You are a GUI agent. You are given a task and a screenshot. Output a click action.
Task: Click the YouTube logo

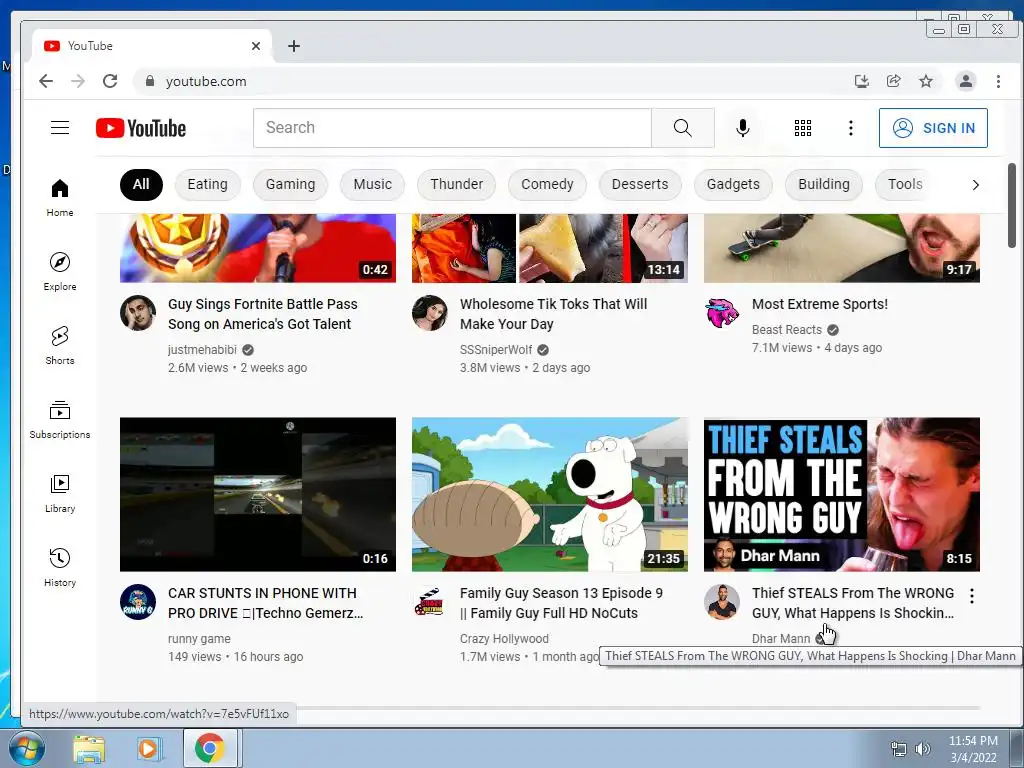tap(141, 128)
